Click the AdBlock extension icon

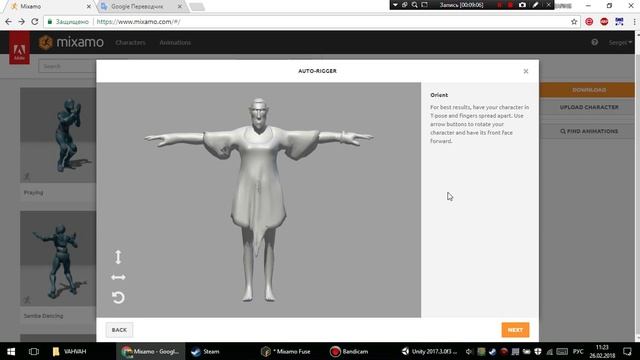point(604,22)
